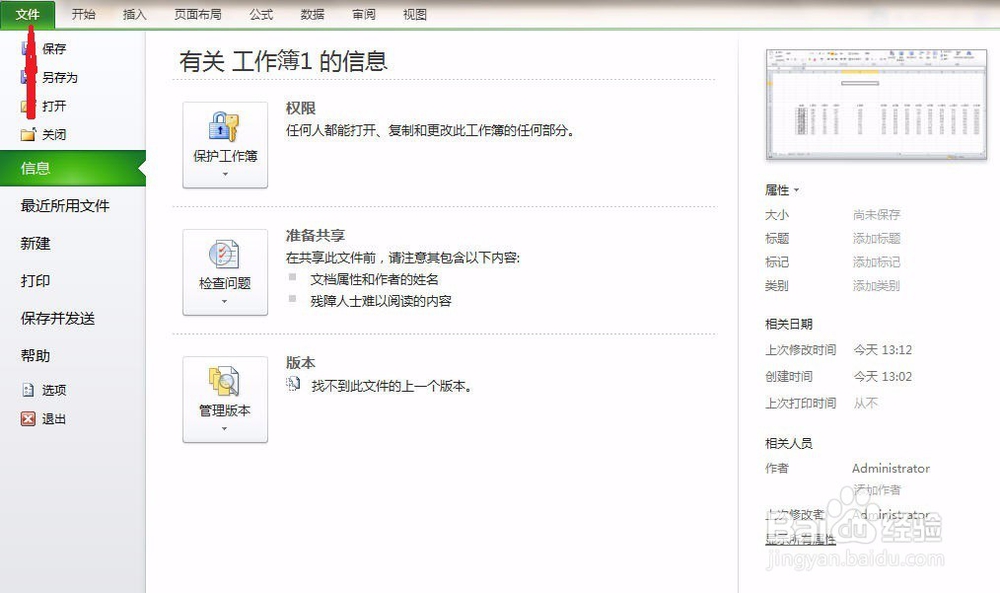Click the workbook preview thumbnail
The image size is (1000, 593).
click(x=877, y=103)
